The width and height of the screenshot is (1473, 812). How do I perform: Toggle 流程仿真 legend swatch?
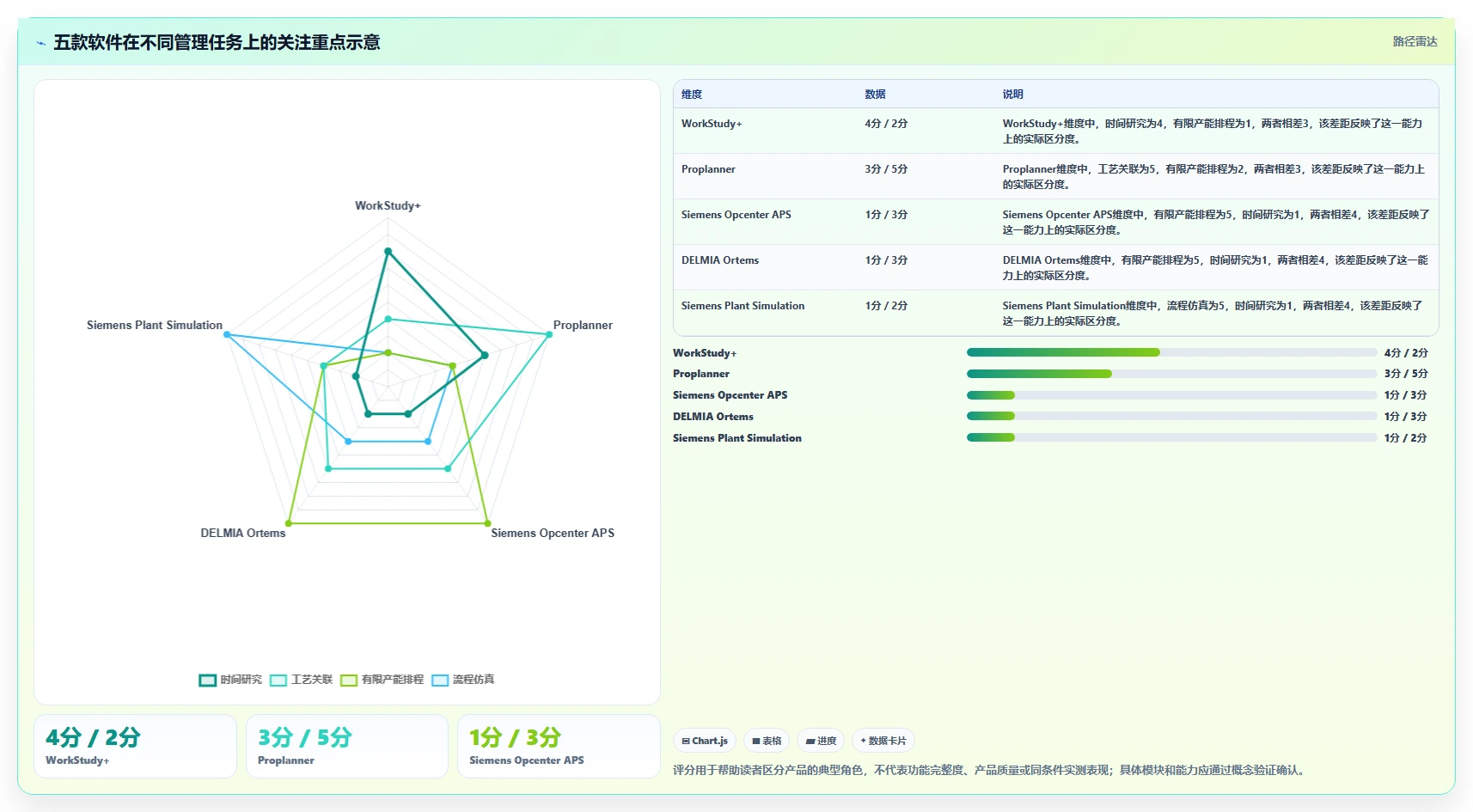440,680
